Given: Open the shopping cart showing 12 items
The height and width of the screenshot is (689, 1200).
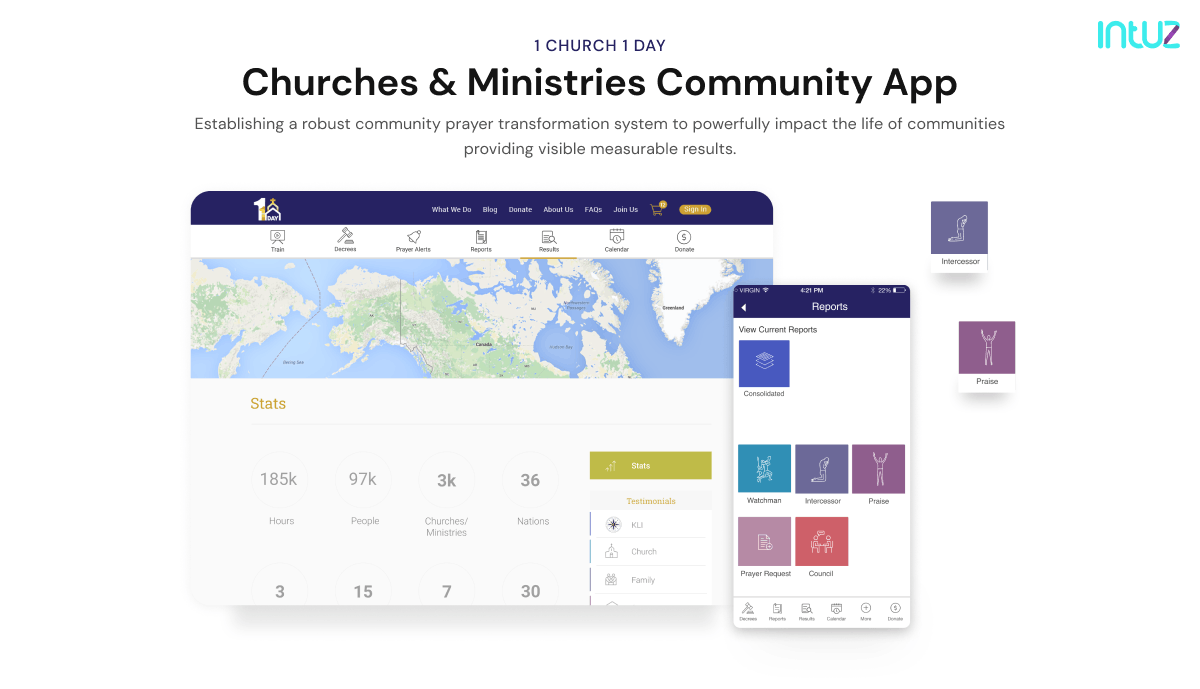Looking at the screenshot, I should pos(657,209).
